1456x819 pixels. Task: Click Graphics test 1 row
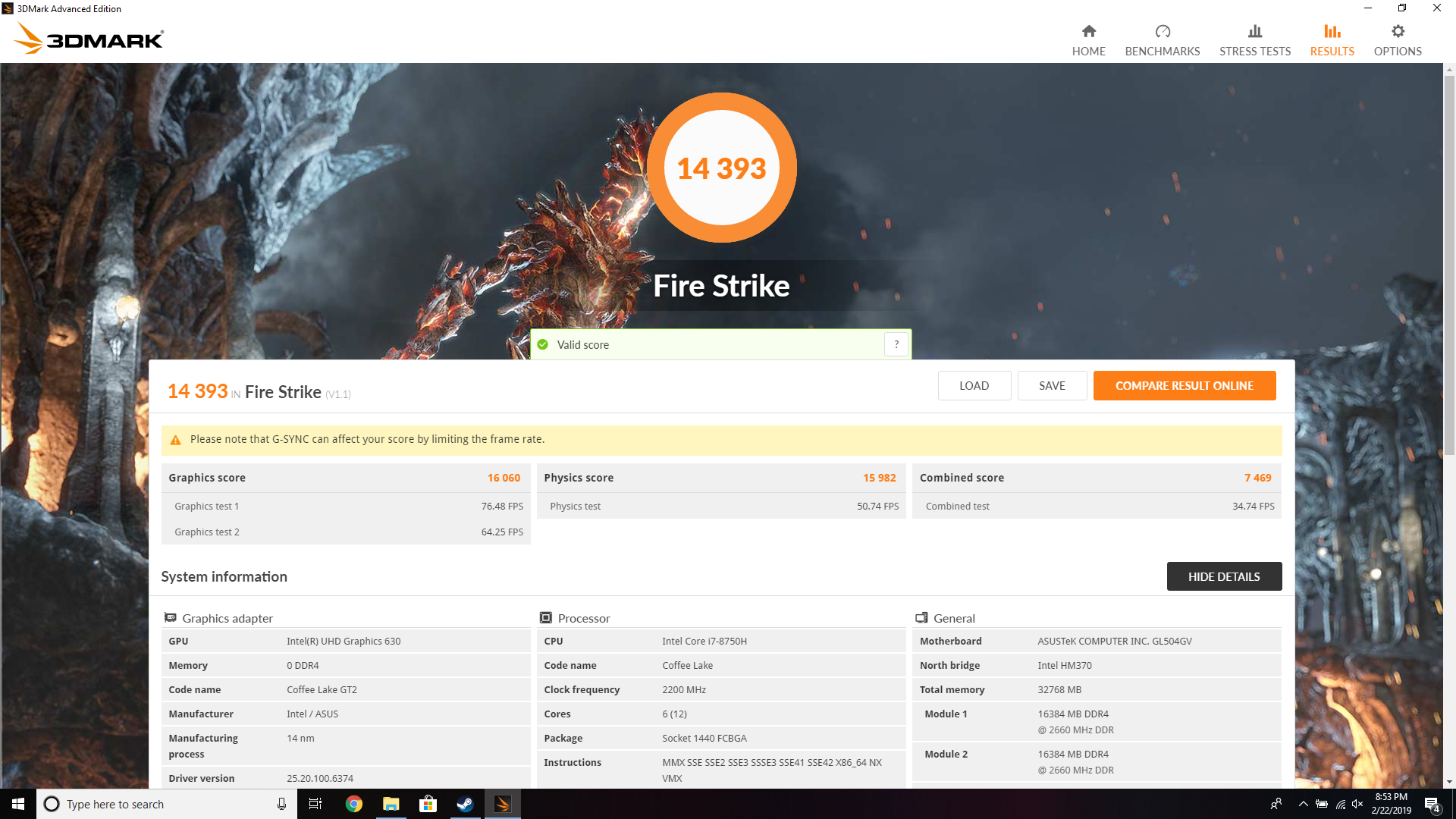pyautogui.click(x=346, y=506)
